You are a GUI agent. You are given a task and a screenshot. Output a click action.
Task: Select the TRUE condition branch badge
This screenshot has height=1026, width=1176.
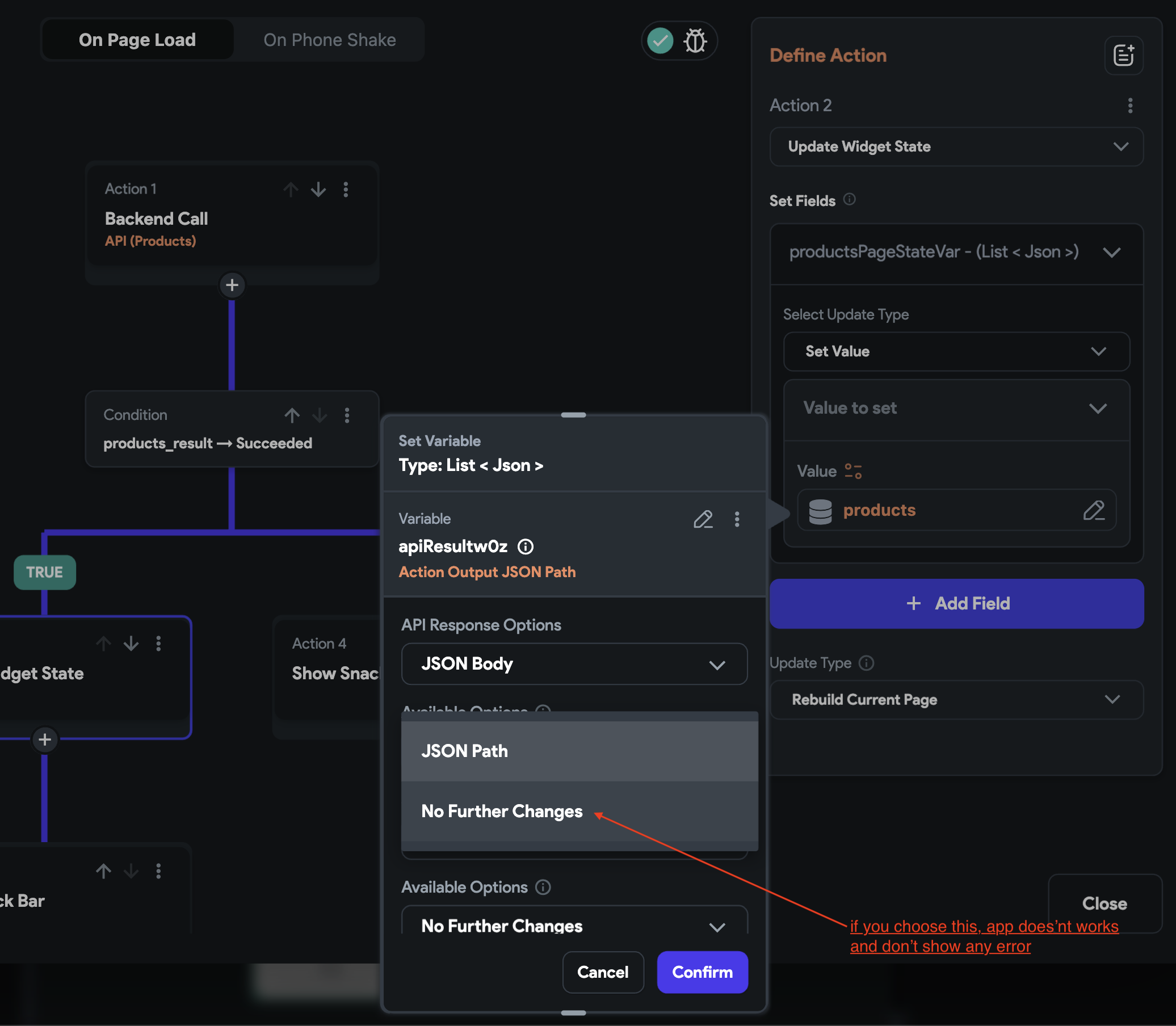point(44,572)
